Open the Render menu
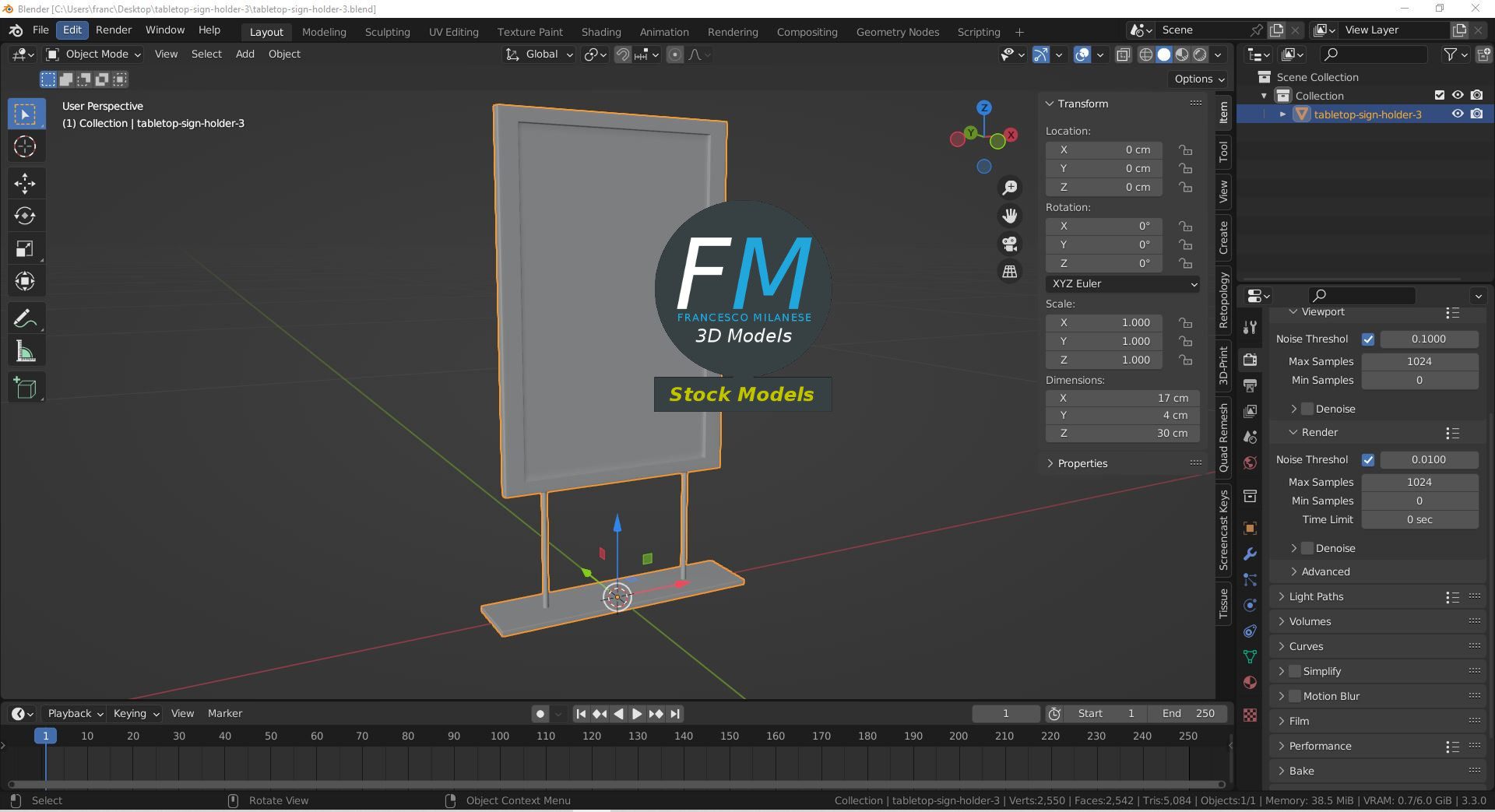This screenshot has width=1495, height=812. click(114, 30)
